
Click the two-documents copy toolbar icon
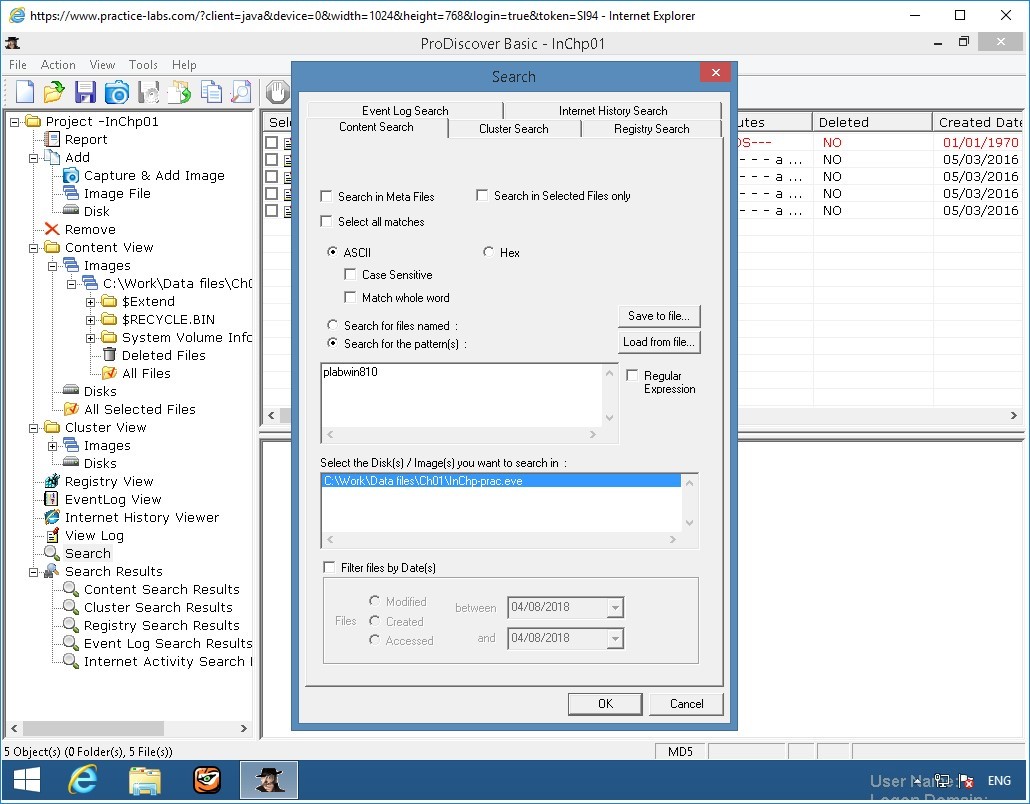[211, 92]
